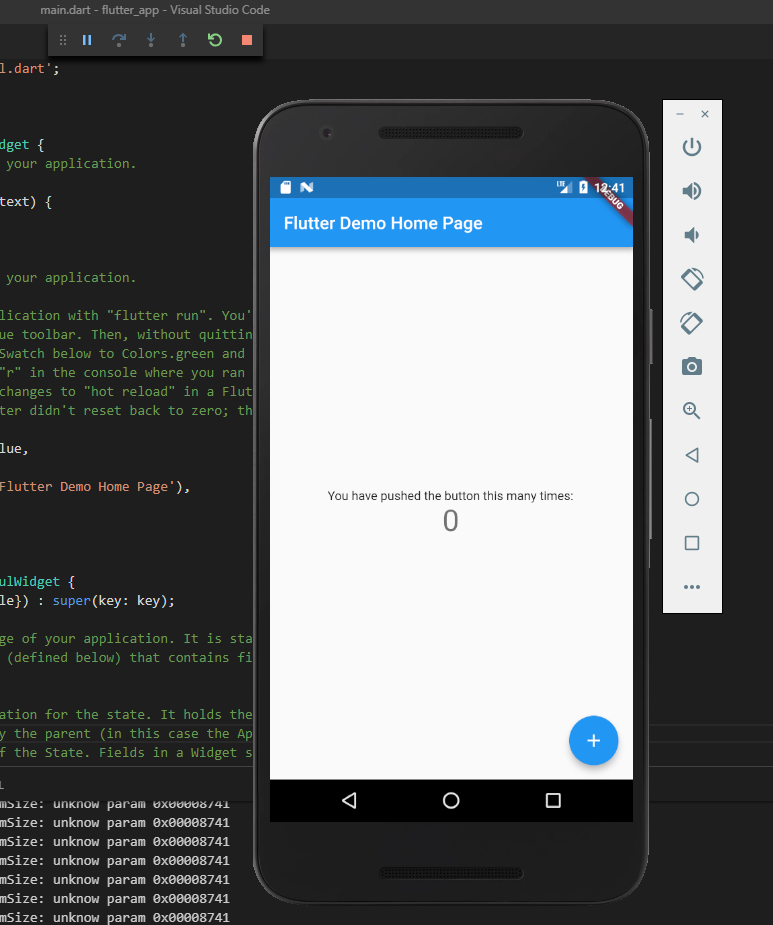Click the Back triangle in the emulator sidebar
The width and height of the screenshot is (773, 925).
pyautogui.click(x=692, y=455)
